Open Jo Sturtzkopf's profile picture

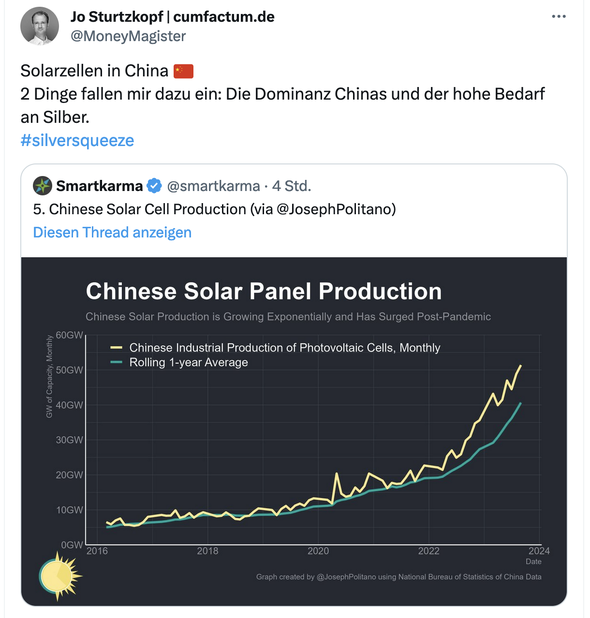[x=39, y=26]
